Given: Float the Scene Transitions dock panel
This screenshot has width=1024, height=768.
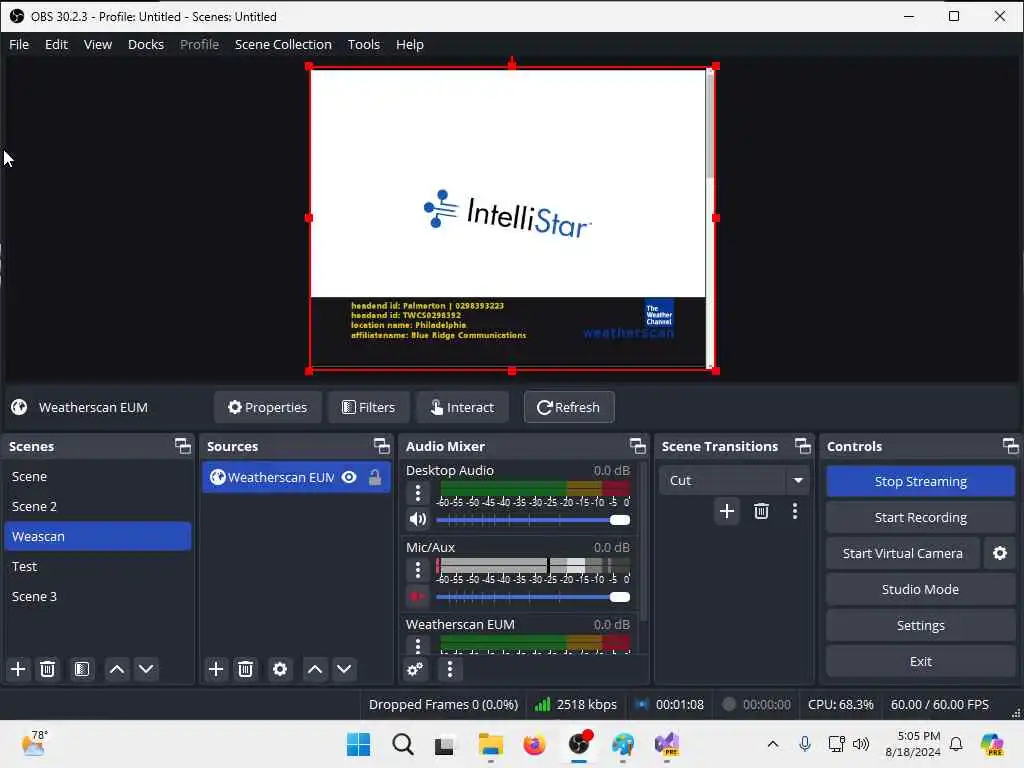Looking at the screenshot, I should pos(803,446).
